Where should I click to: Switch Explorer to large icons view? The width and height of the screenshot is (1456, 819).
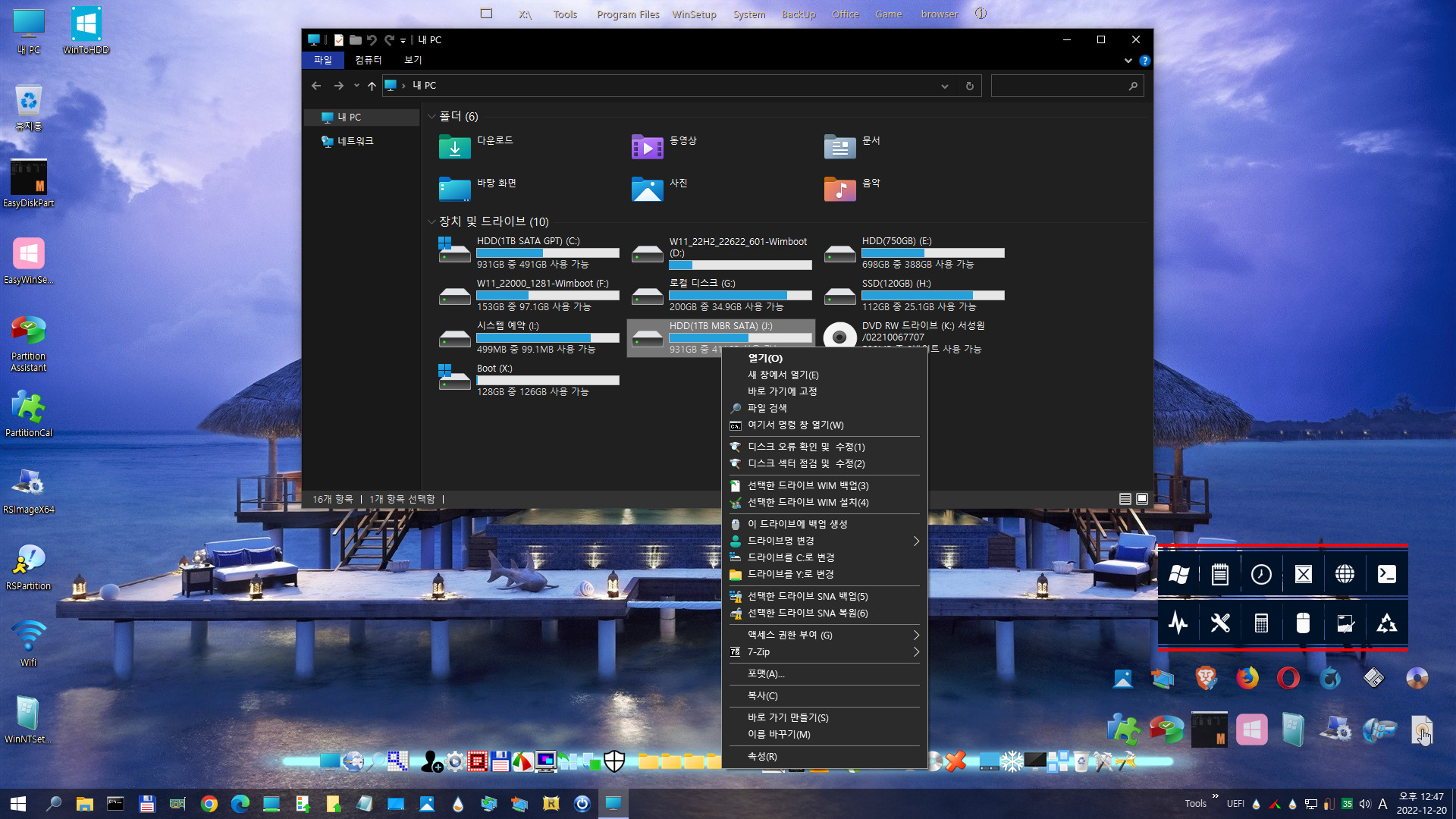coord(1142,499)
